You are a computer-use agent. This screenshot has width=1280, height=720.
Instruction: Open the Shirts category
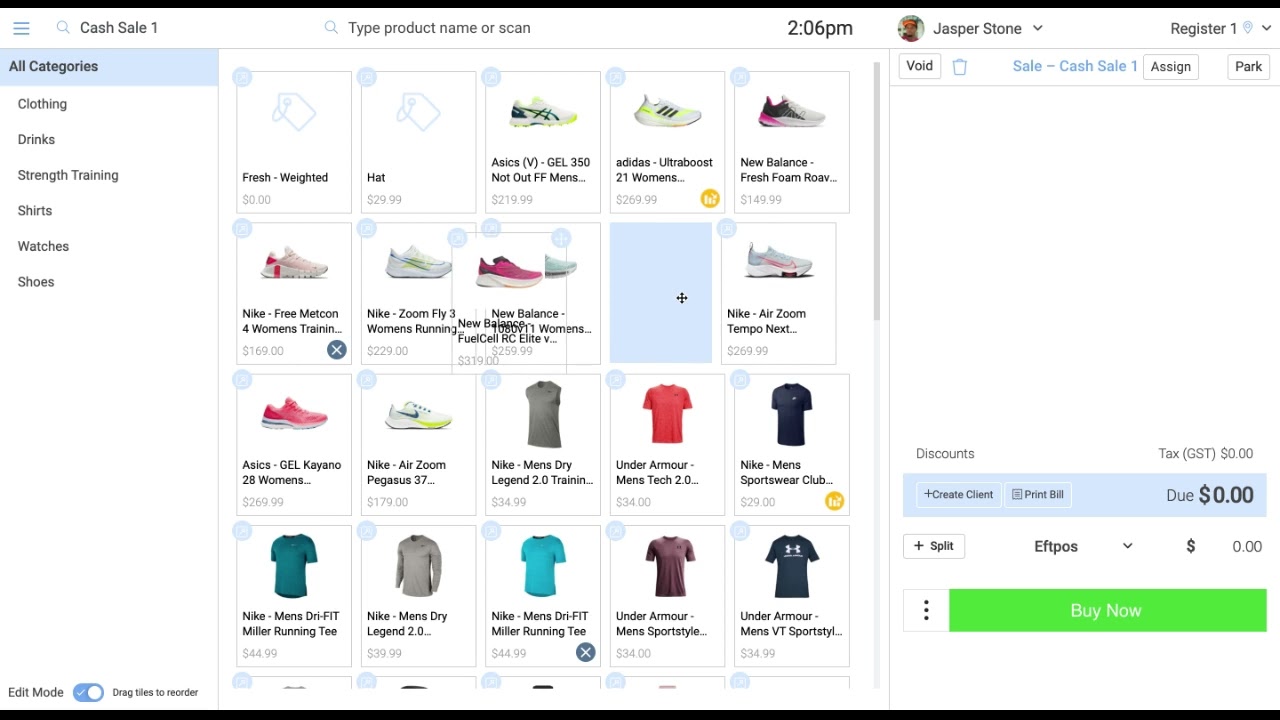35,211
